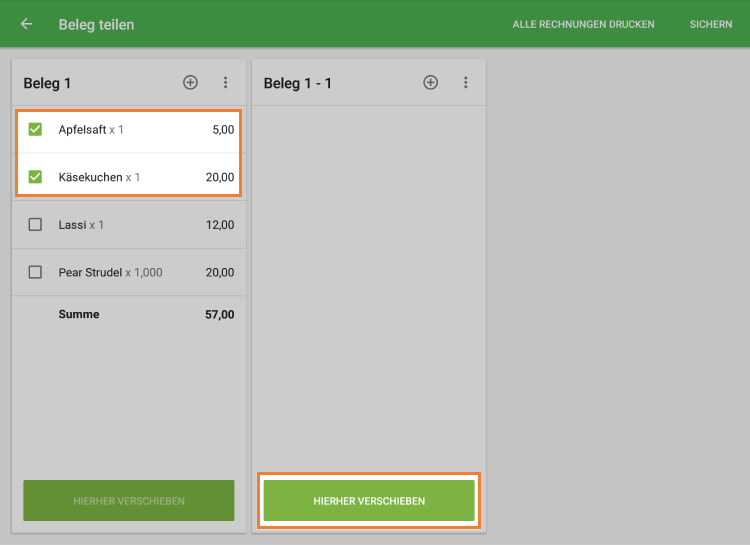Screen dimensions: 750x545
Task: Open the three-dot menu for Beleg 1 - 1
Action: click(x=466, y=83)
